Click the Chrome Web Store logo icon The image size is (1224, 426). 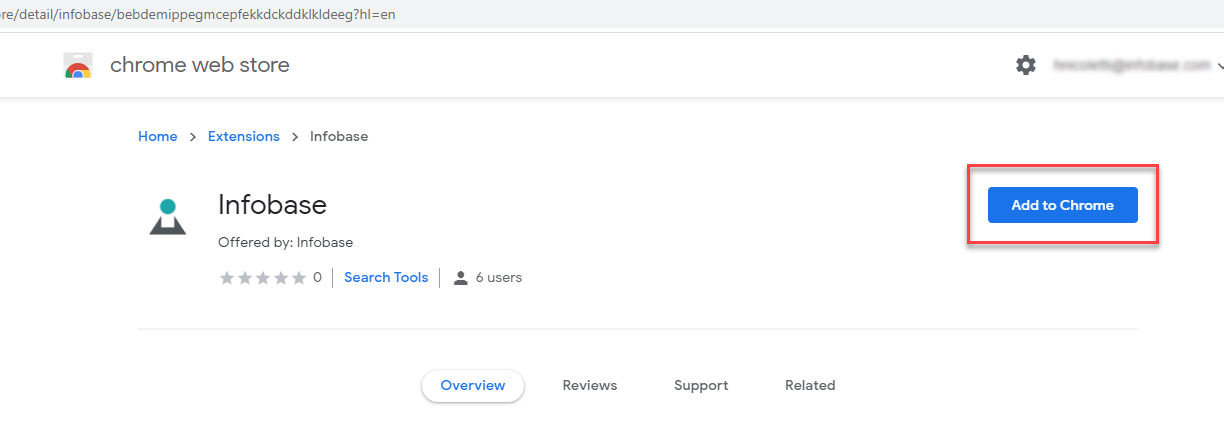point(78,66)
